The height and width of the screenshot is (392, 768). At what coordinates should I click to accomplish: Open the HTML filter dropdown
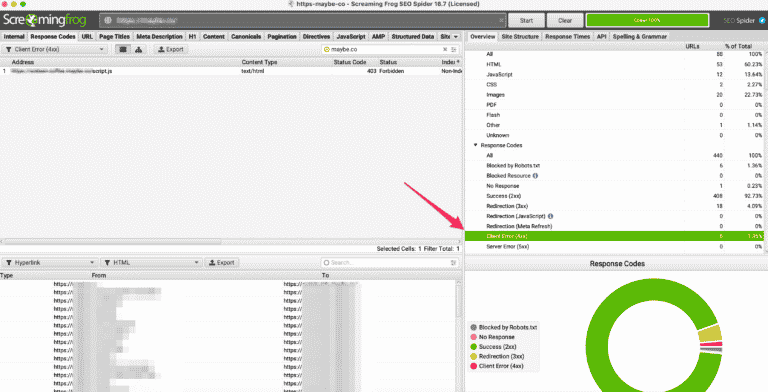coord(151,263)
